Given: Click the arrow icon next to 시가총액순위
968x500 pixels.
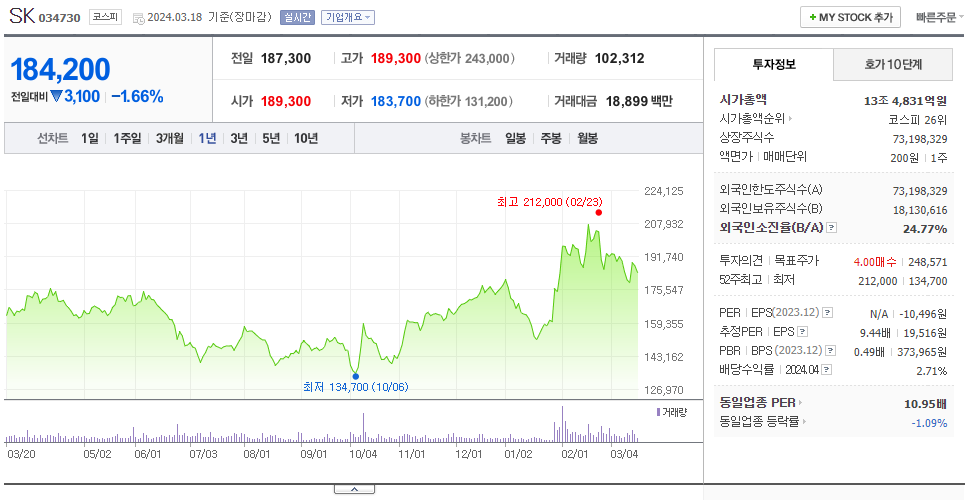Looking at the screenshot, I should tap(790, 119).
